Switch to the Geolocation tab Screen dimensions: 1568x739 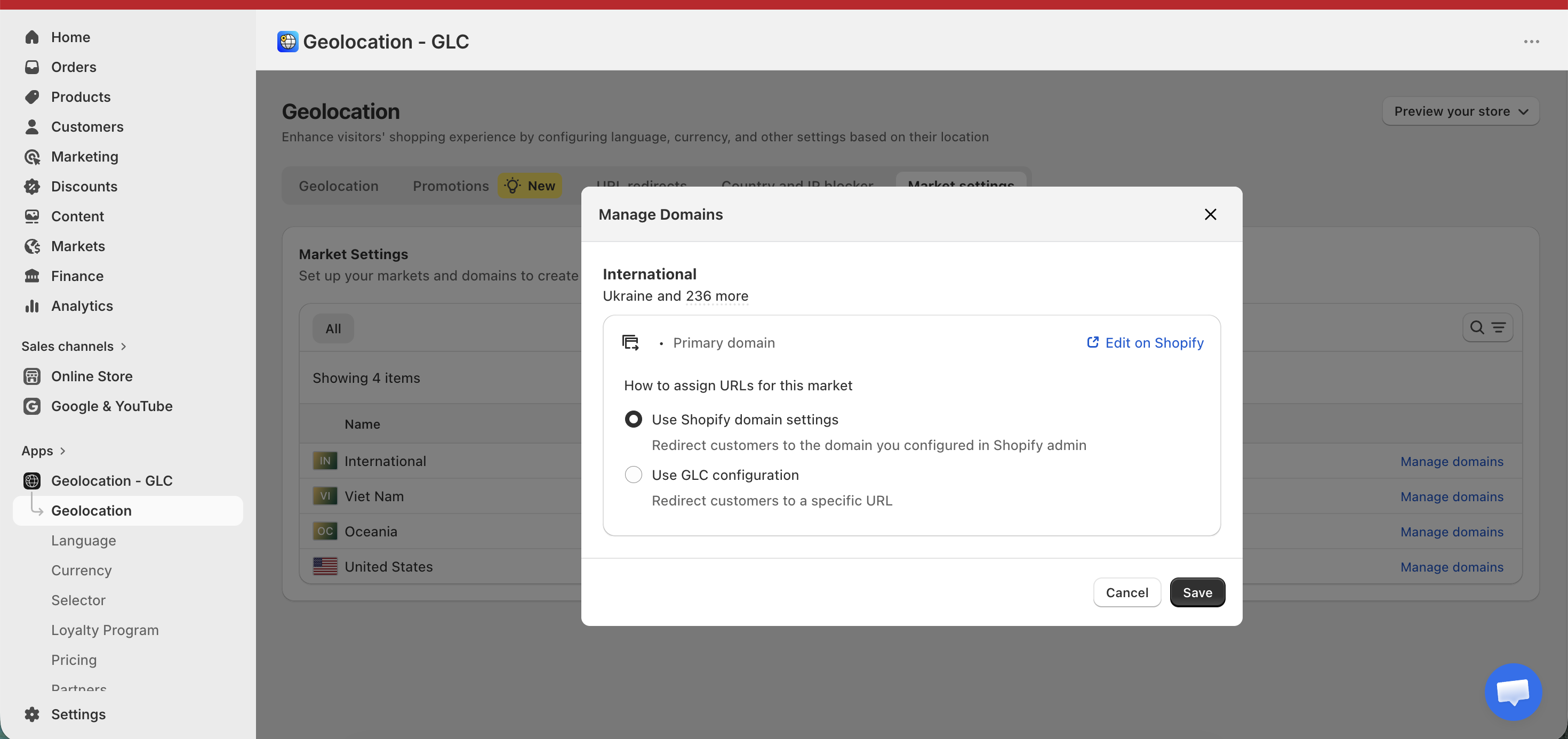pos(339,186)
